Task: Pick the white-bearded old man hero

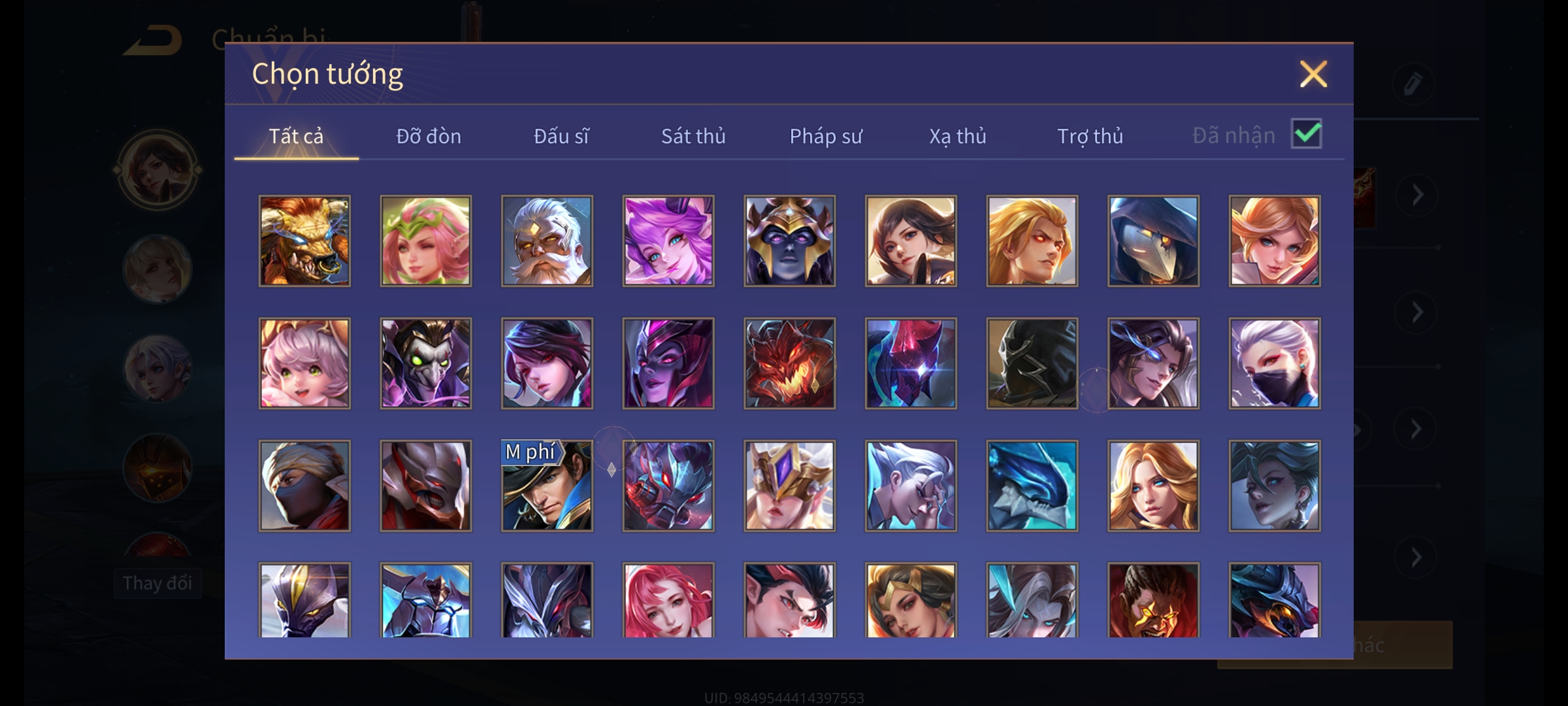Action: [x=547, y=241]
